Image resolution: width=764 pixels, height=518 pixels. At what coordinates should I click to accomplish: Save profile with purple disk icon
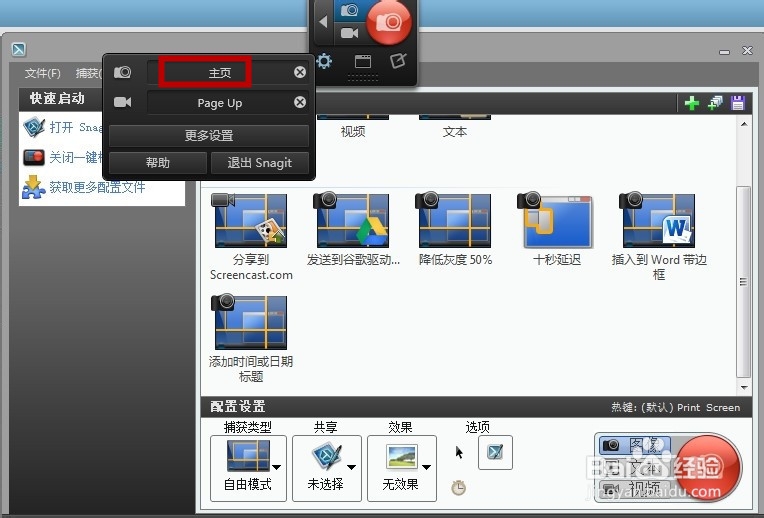coord(738,103)
